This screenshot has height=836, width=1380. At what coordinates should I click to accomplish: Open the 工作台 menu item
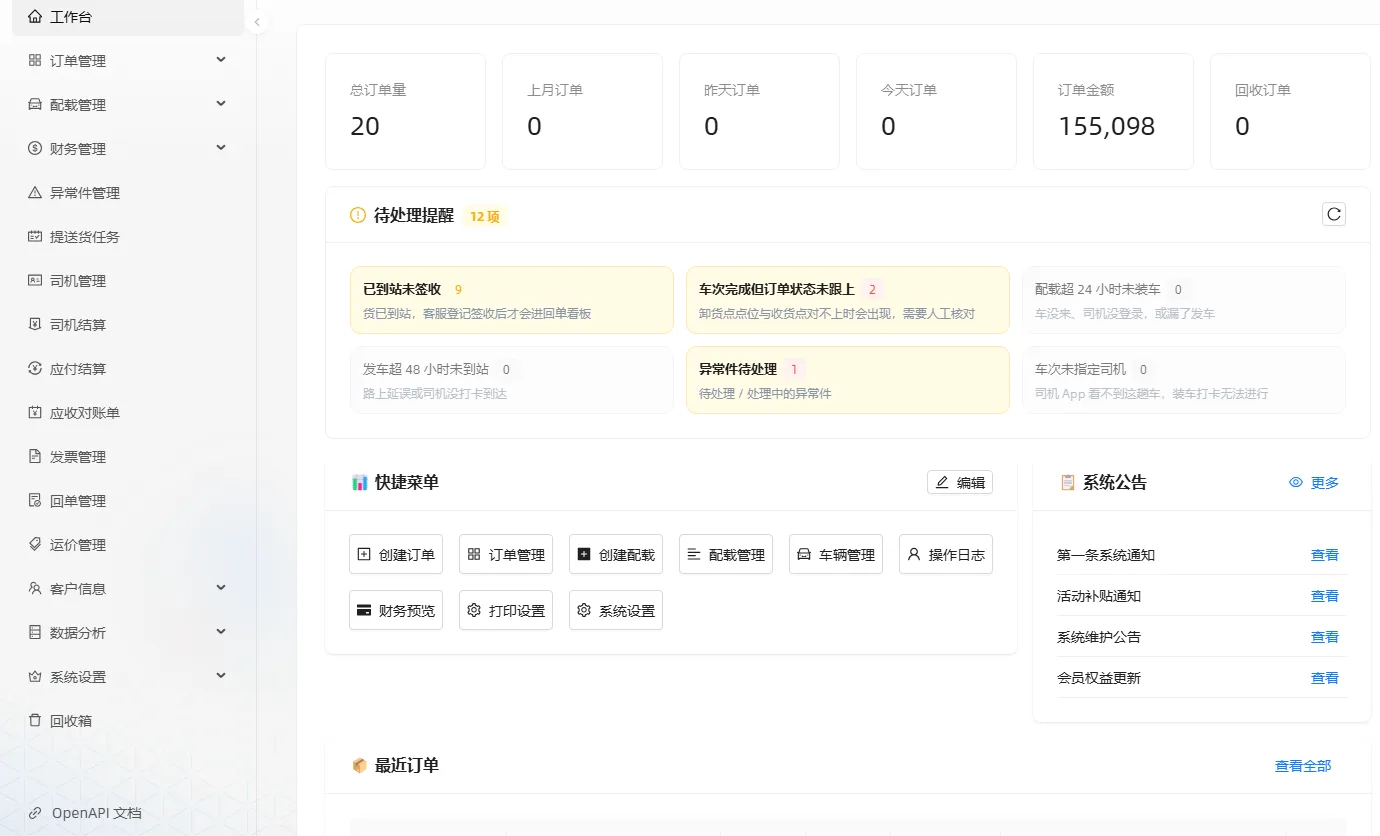[x=128, y=17]
